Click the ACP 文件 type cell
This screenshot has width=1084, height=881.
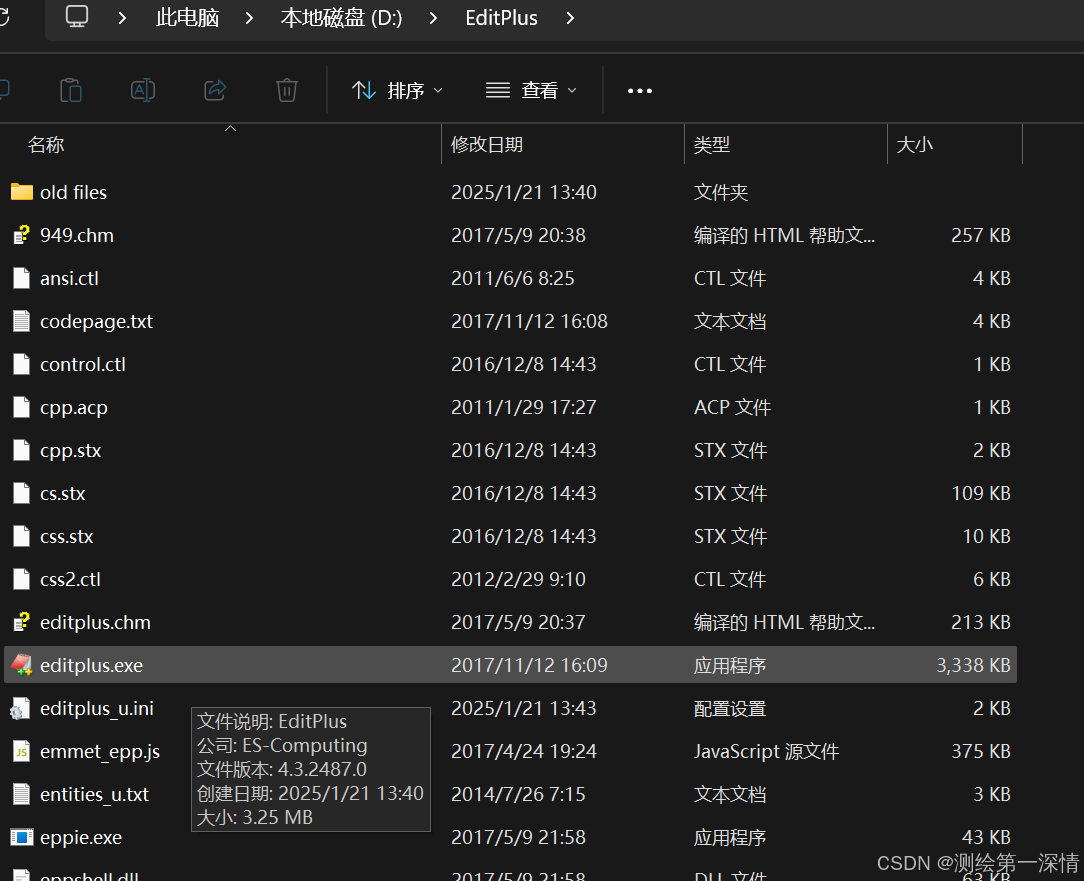click(x=732, y=407)
